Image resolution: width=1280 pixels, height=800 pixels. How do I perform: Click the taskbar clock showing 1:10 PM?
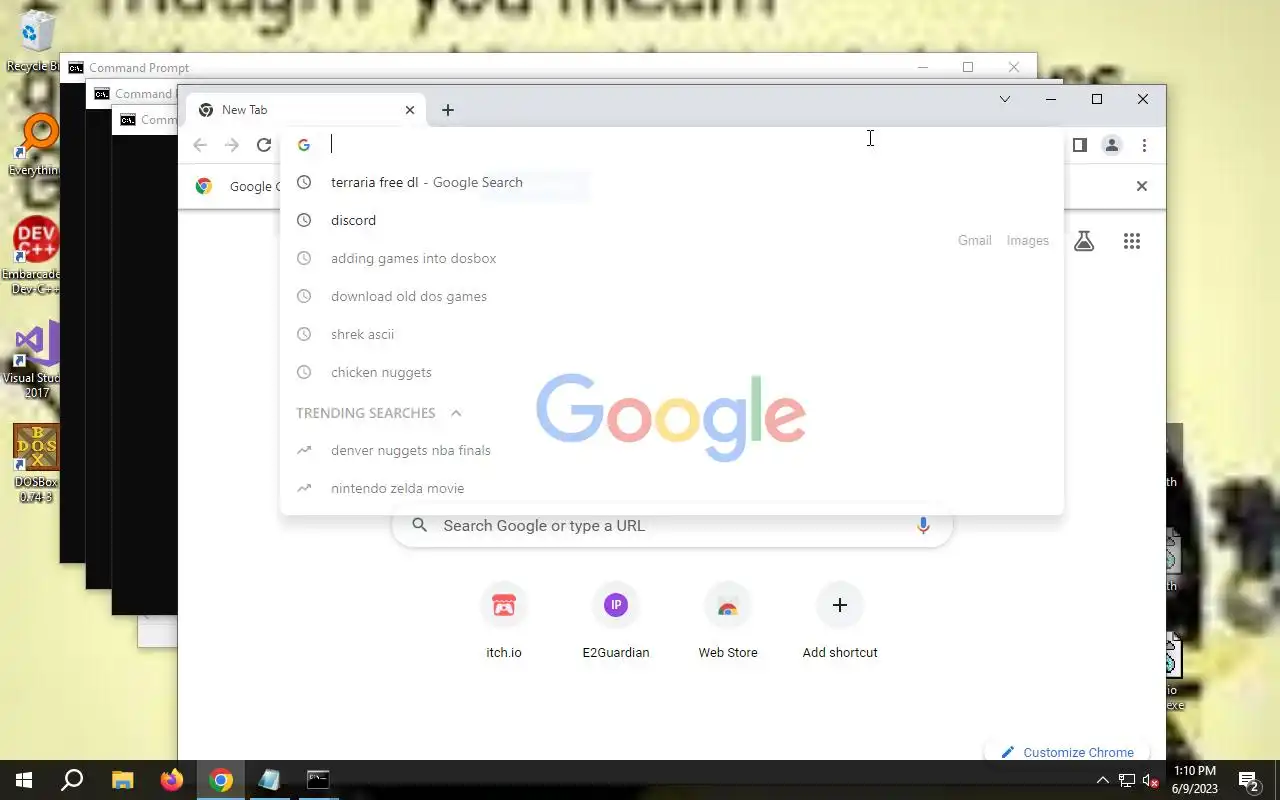[1194, 780]
